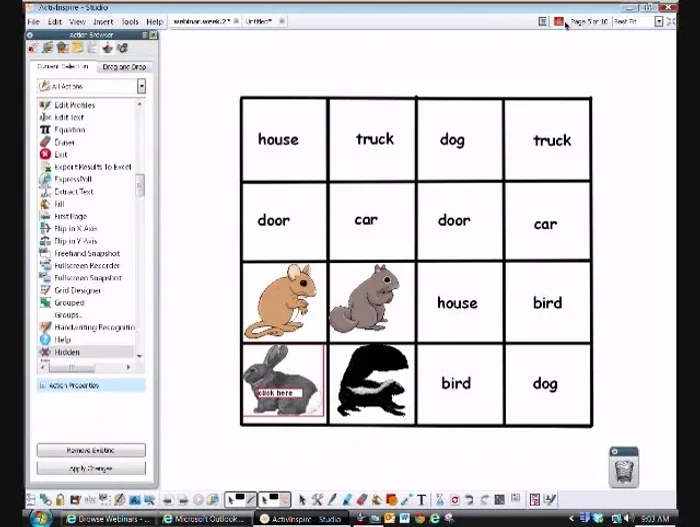Open the Object Browser icon
700x527 pixels.
62,48
